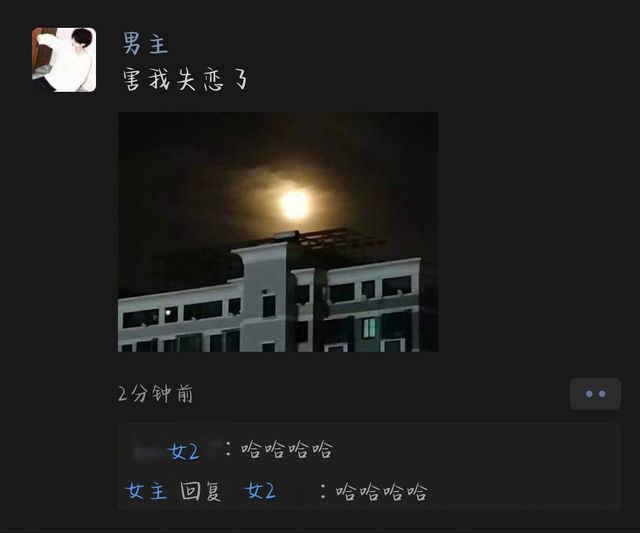Tap the first 哈哈哈哈 comment by 女2
640x533 pixels.
tap(287, 450)
